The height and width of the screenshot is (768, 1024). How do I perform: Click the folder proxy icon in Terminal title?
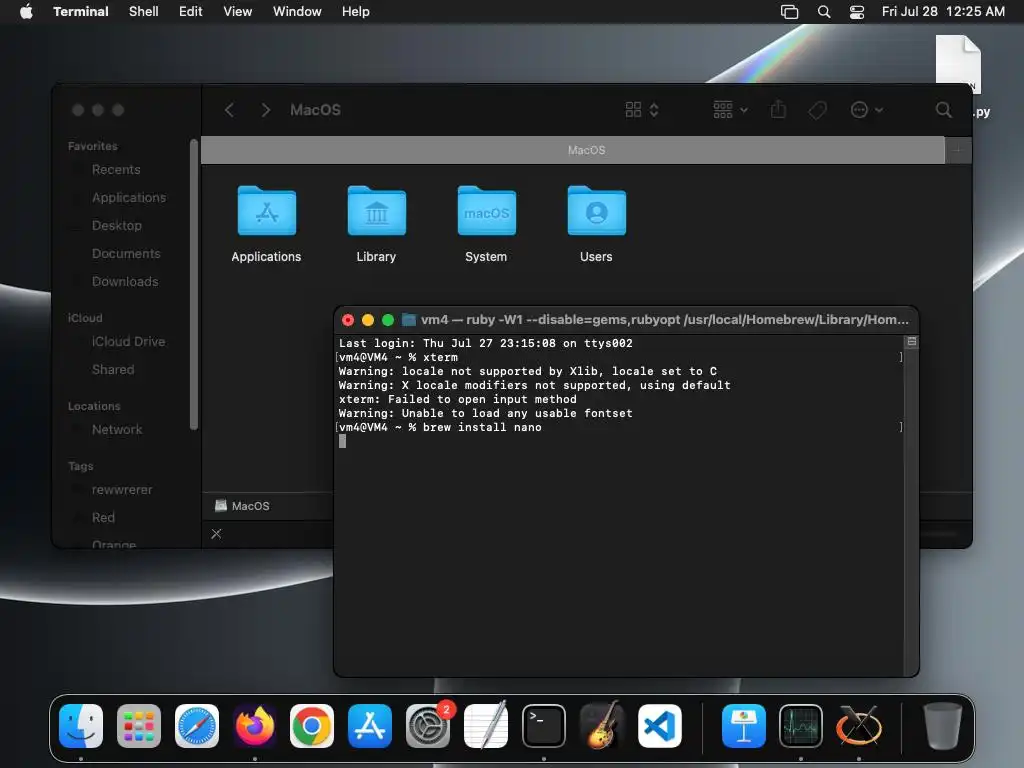tap(409, 319)
